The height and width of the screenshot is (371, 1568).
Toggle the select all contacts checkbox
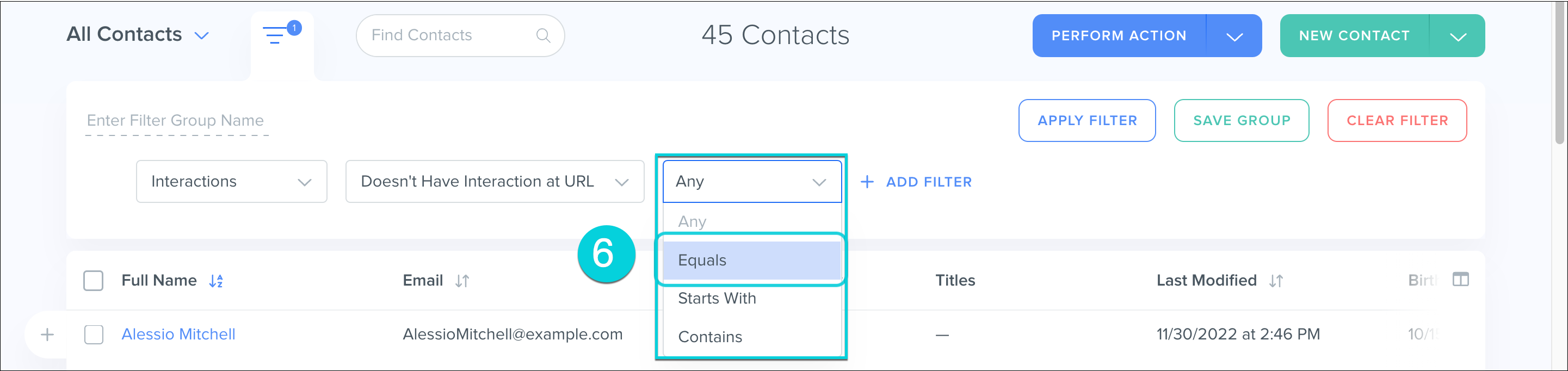pos(93,281)
